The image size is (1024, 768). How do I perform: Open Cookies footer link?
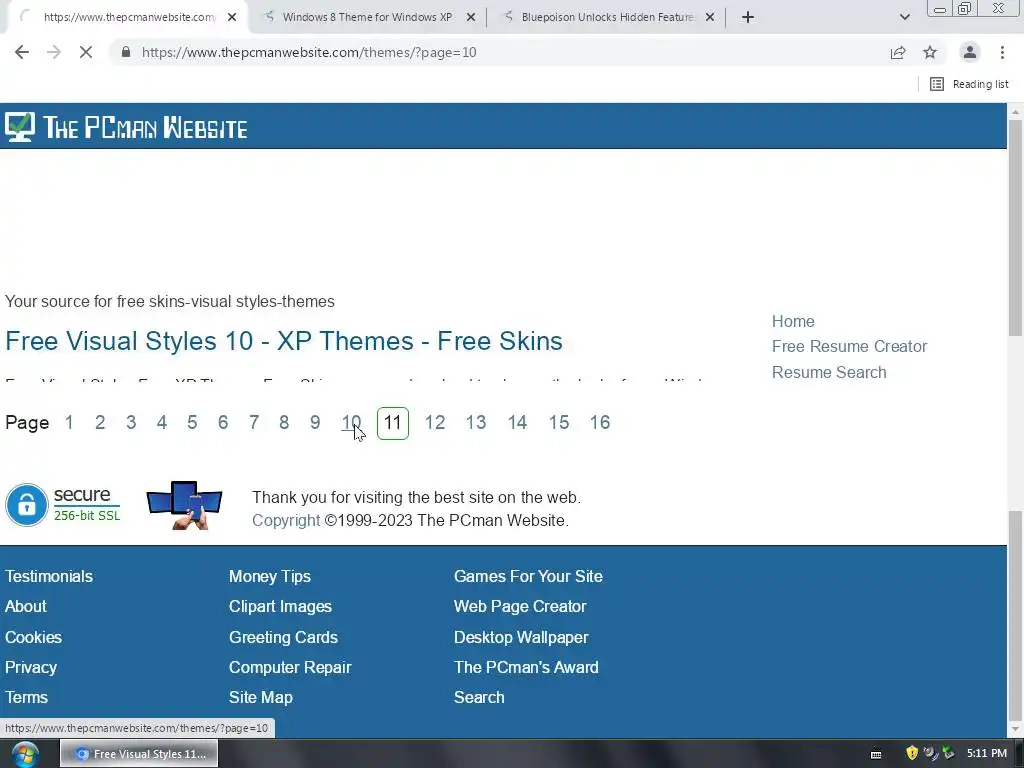click(33, 637)
